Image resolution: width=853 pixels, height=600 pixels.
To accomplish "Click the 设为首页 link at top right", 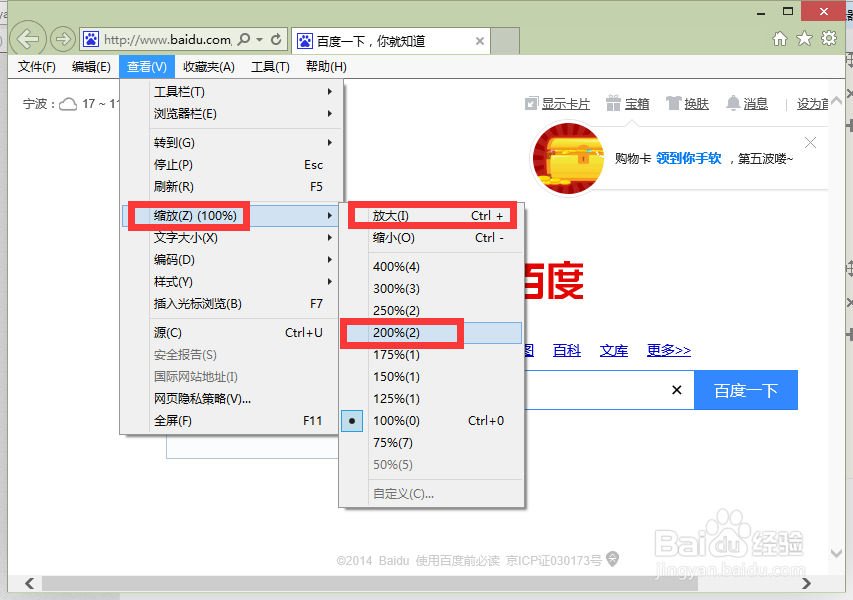I will point(812,103).
